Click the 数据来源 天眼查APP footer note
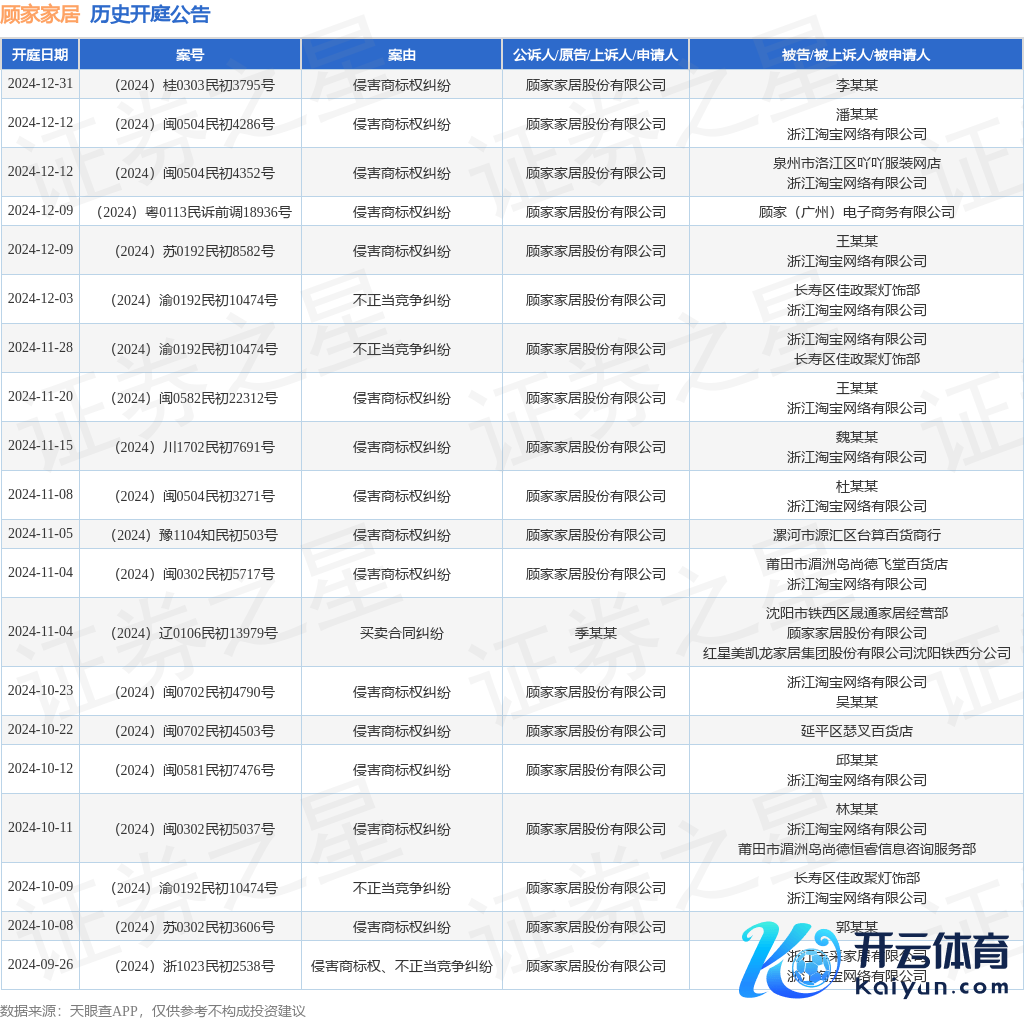The image size is (1024, 1020). tap(152, 1010)
